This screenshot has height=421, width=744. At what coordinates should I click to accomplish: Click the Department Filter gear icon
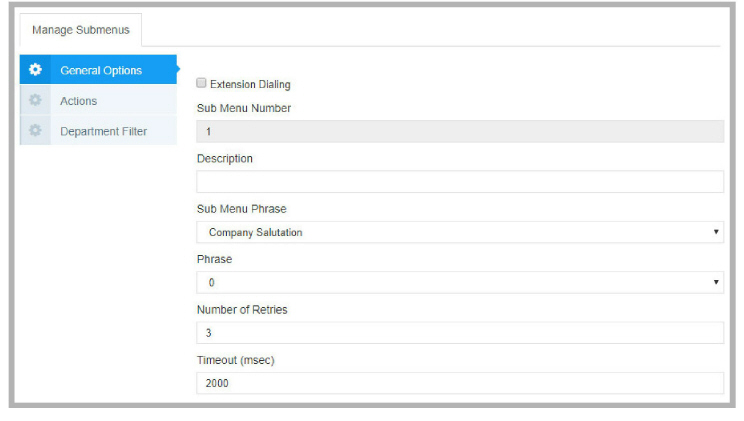pyautogui.click(x=35, y=131)
